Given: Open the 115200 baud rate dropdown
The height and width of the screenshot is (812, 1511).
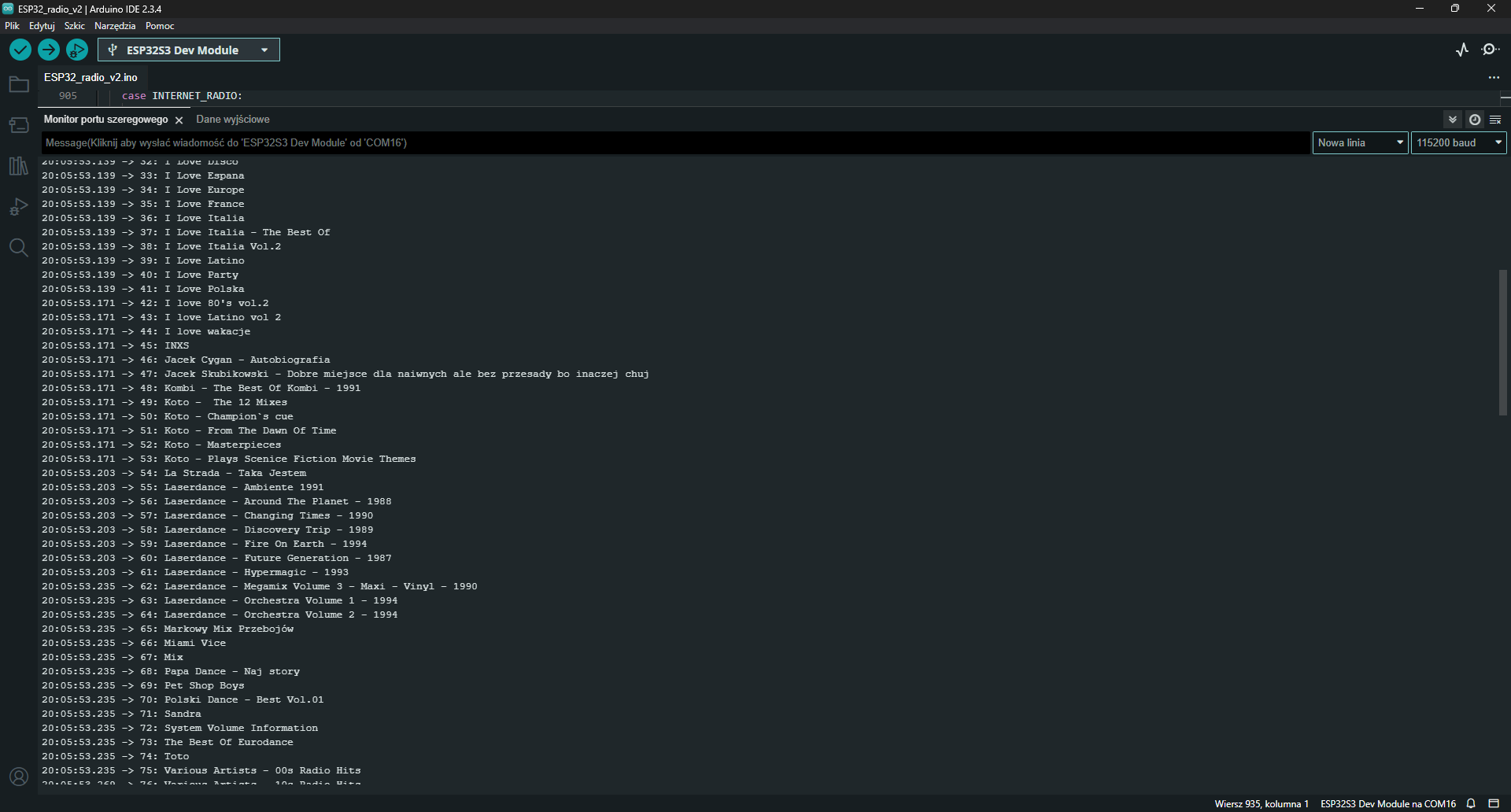Looking at the screenshot, I should (x=1458, y=142).
